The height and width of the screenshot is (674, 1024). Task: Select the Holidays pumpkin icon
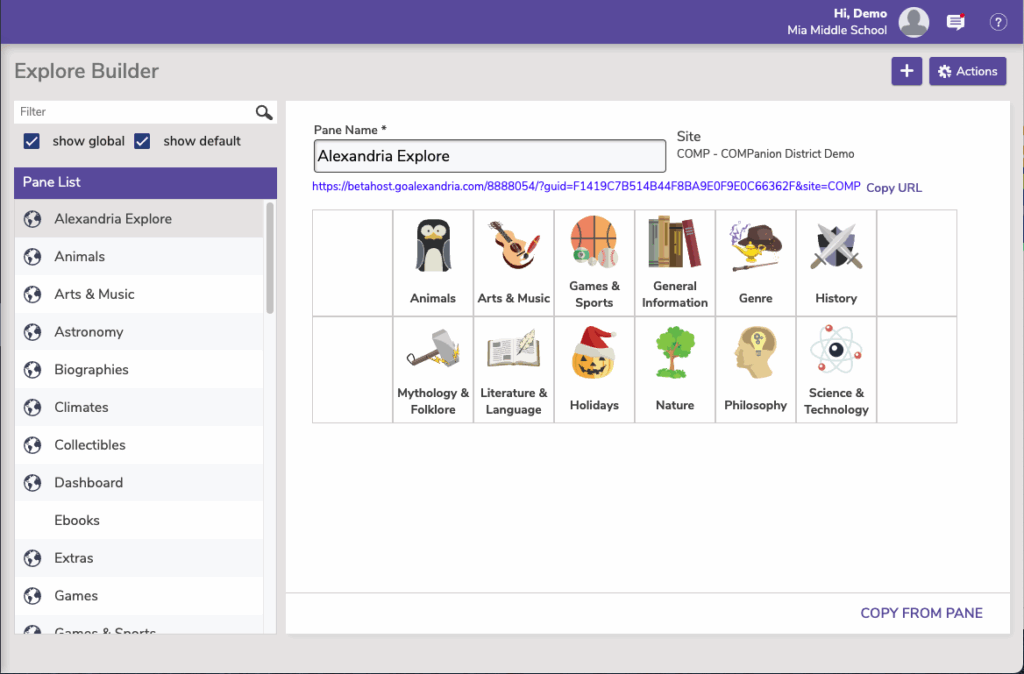pyautogui.click(x=594, y=354)
